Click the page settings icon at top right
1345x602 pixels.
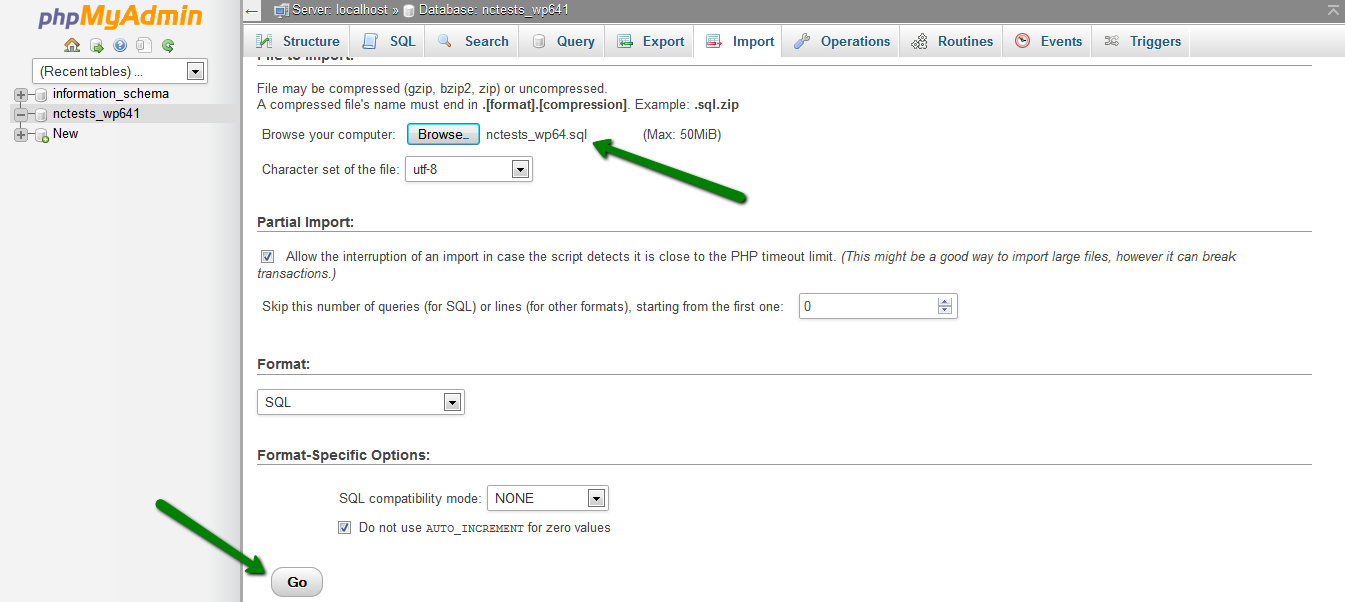coord(1332,10)
